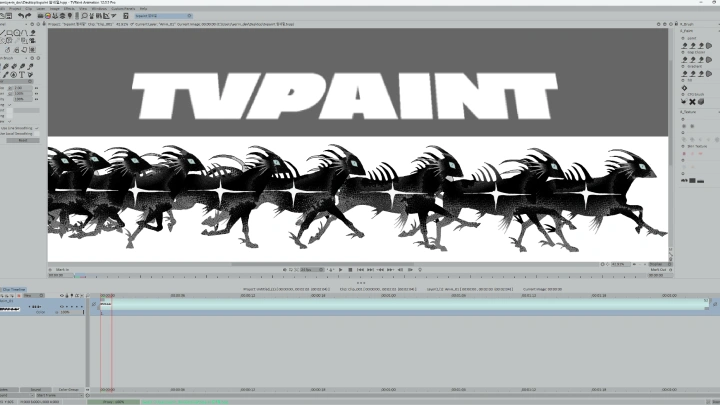
Task: Stop playback
Action: [x=350, y=270]
